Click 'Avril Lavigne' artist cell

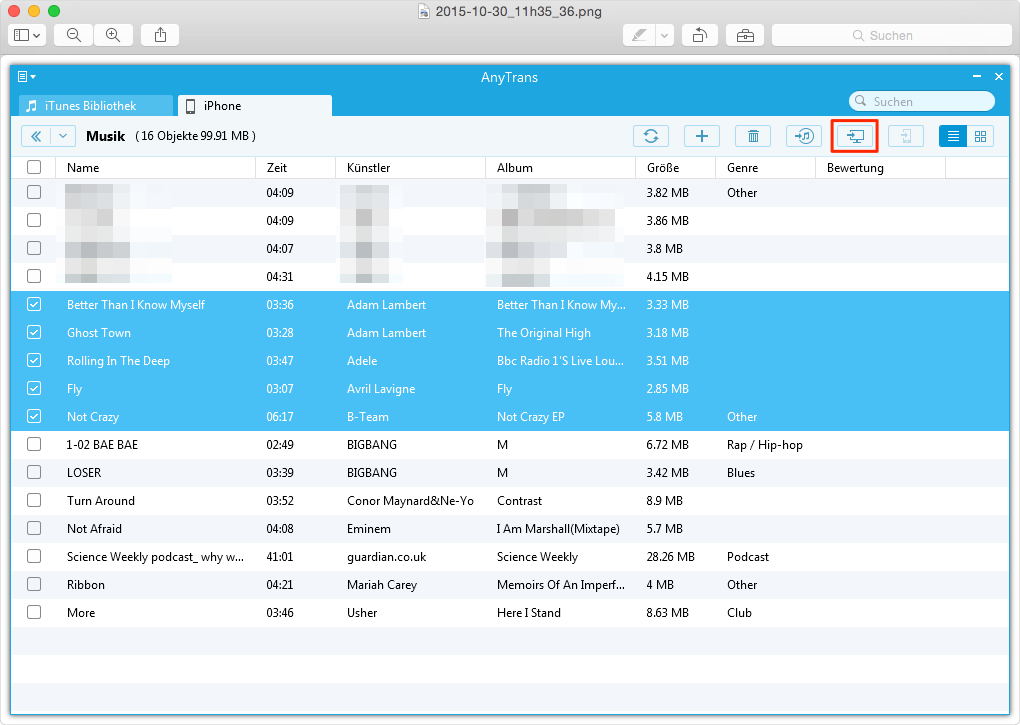click(381, 389)
